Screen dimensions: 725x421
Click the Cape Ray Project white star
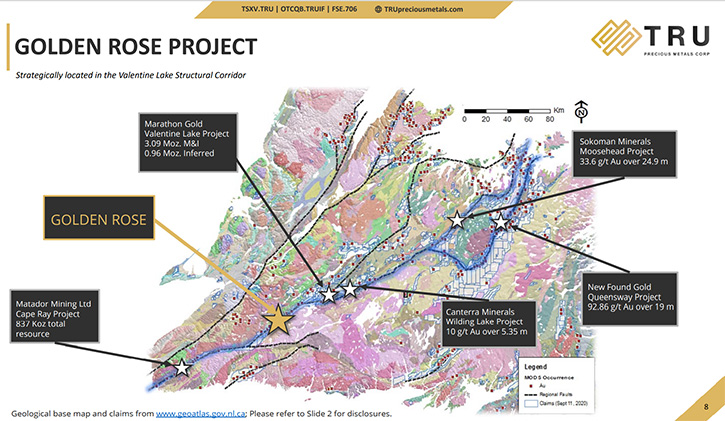click(x=182, y=368)
